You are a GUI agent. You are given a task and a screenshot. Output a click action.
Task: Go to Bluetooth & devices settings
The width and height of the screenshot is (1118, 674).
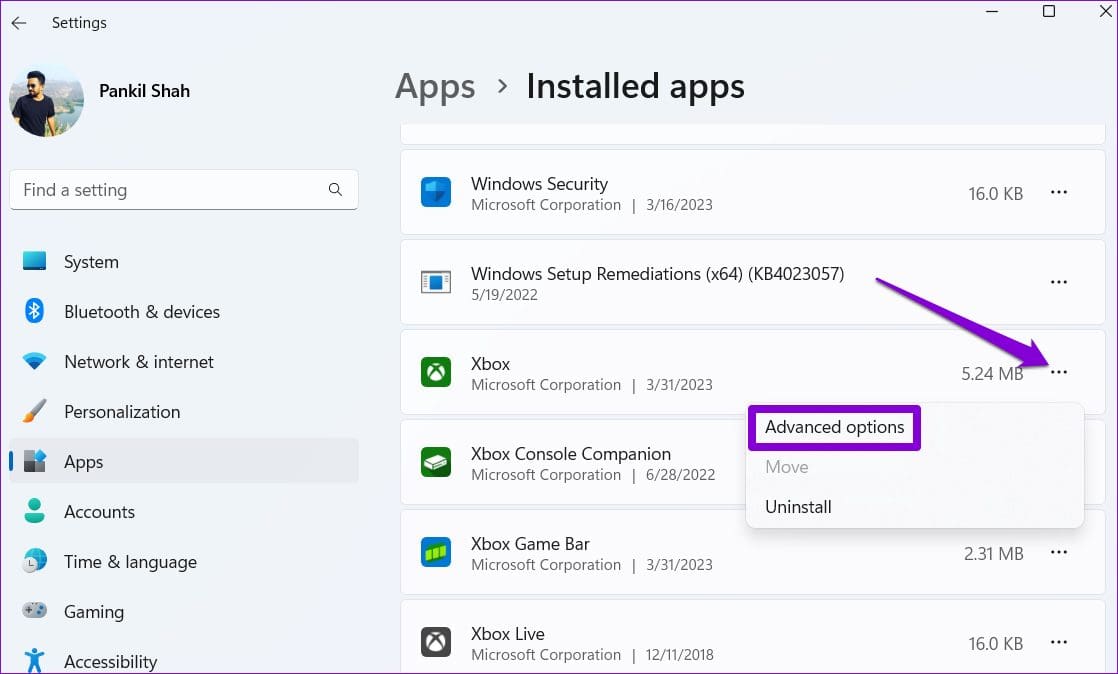pos(183,312)
